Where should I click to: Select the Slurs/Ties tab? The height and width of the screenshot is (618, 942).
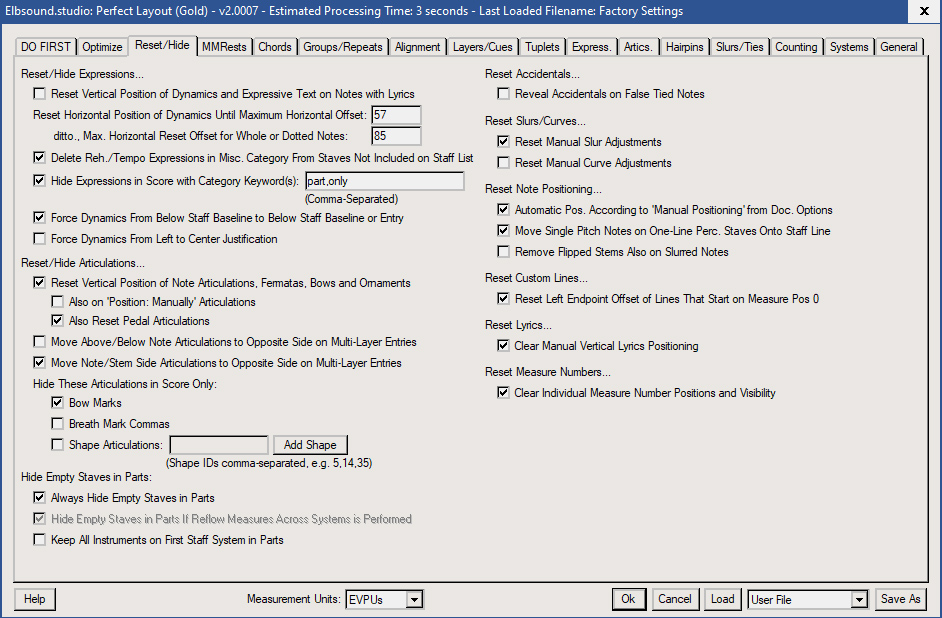tap(740, 47)
